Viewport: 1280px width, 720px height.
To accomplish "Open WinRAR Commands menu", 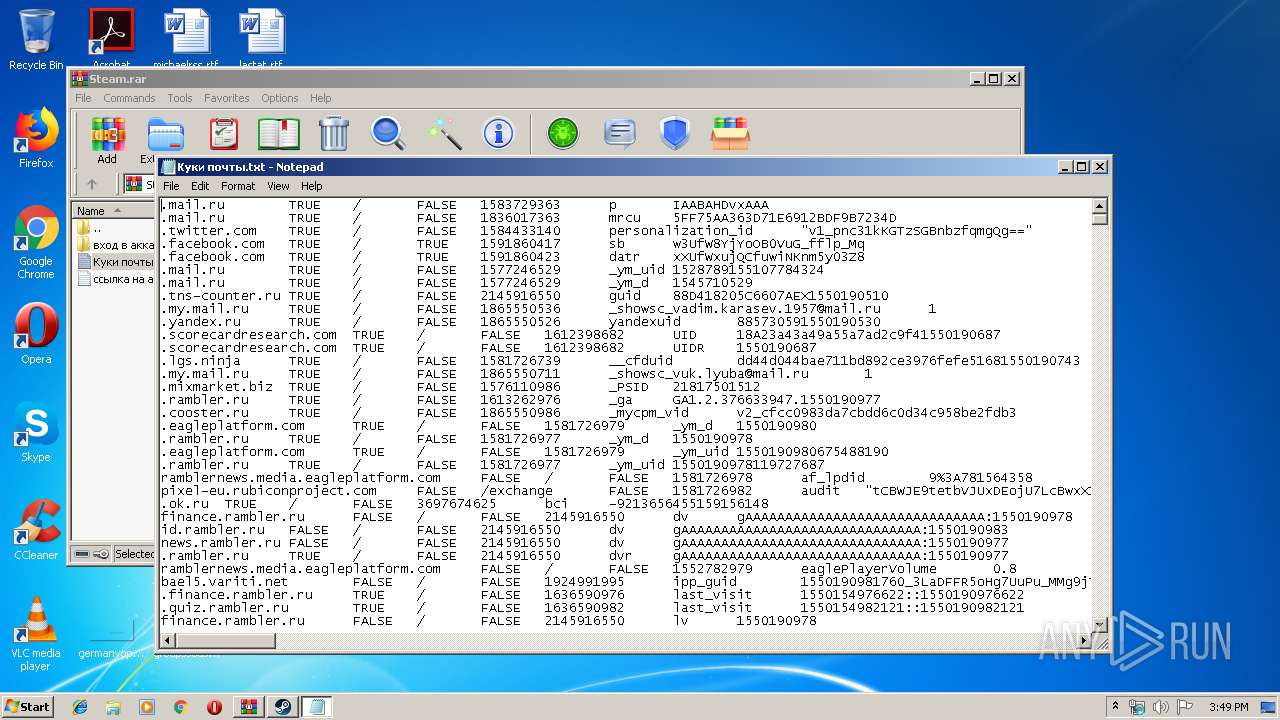I will pos(129,98).
